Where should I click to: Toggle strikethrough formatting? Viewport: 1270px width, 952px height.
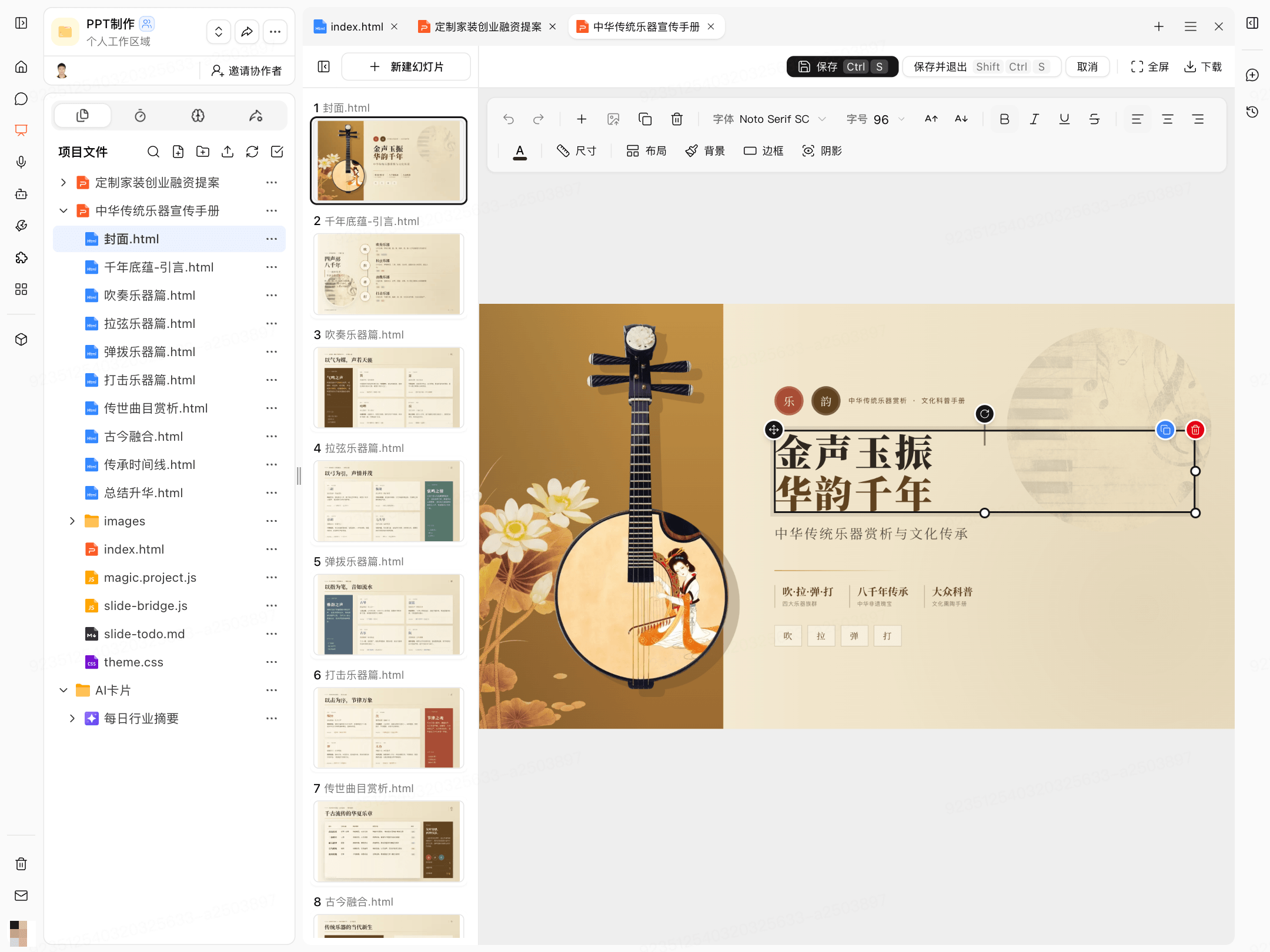point(1094,119)
